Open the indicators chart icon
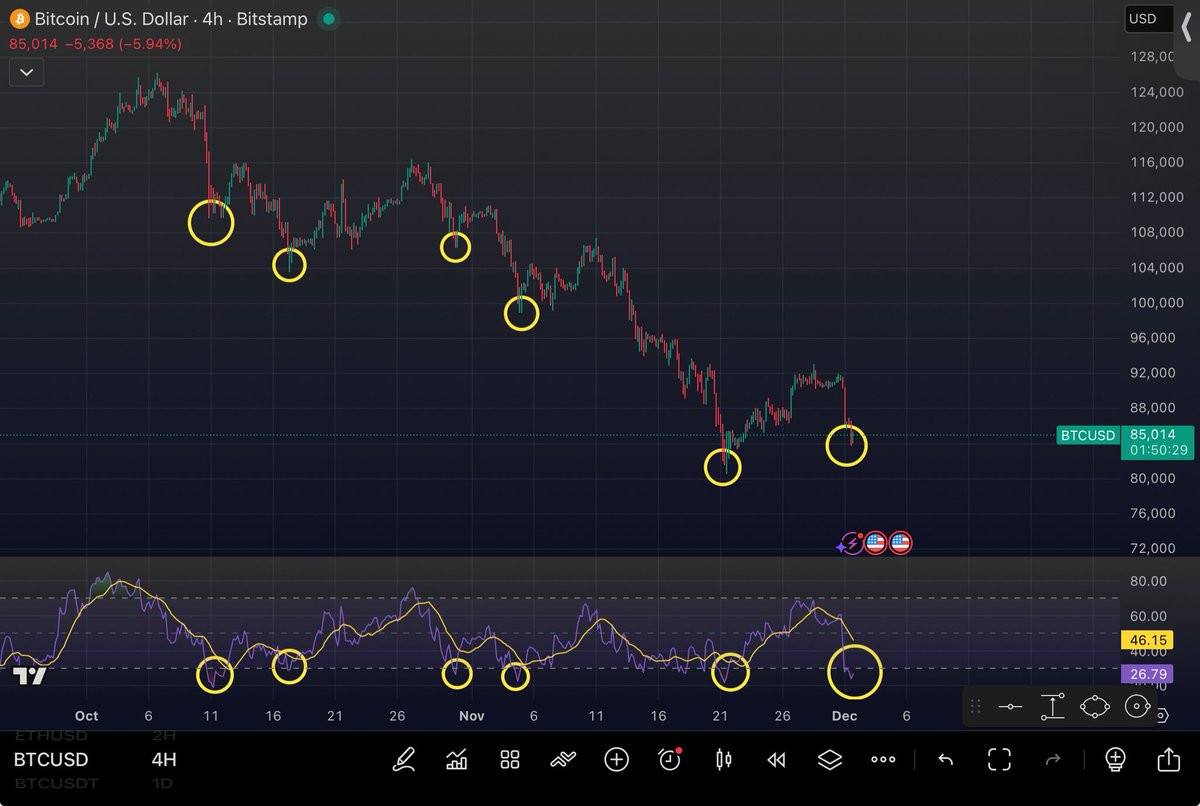Screen dimensions: 1200x806 (x=457, y=760)
